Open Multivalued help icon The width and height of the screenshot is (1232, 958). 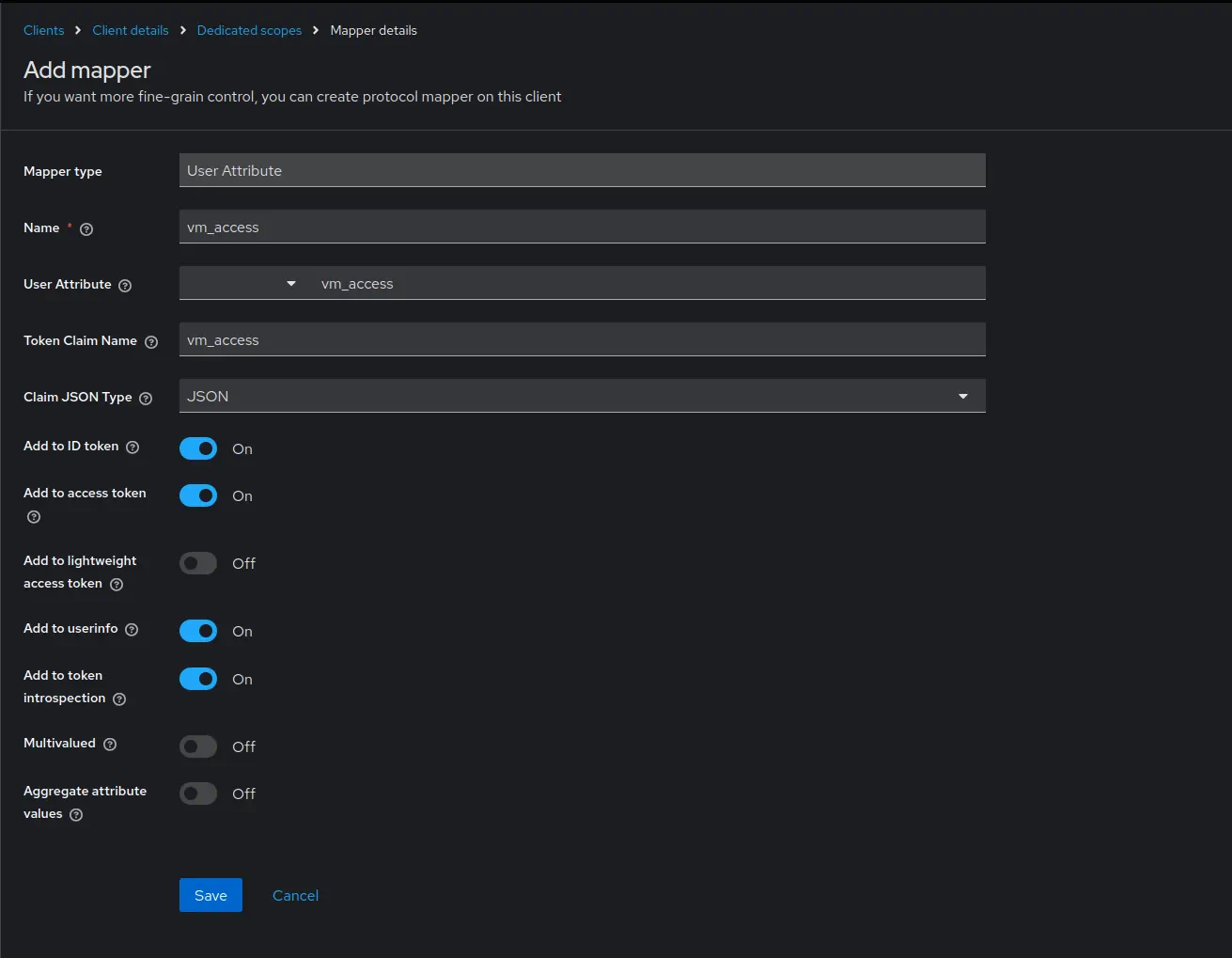coord(110,745)
